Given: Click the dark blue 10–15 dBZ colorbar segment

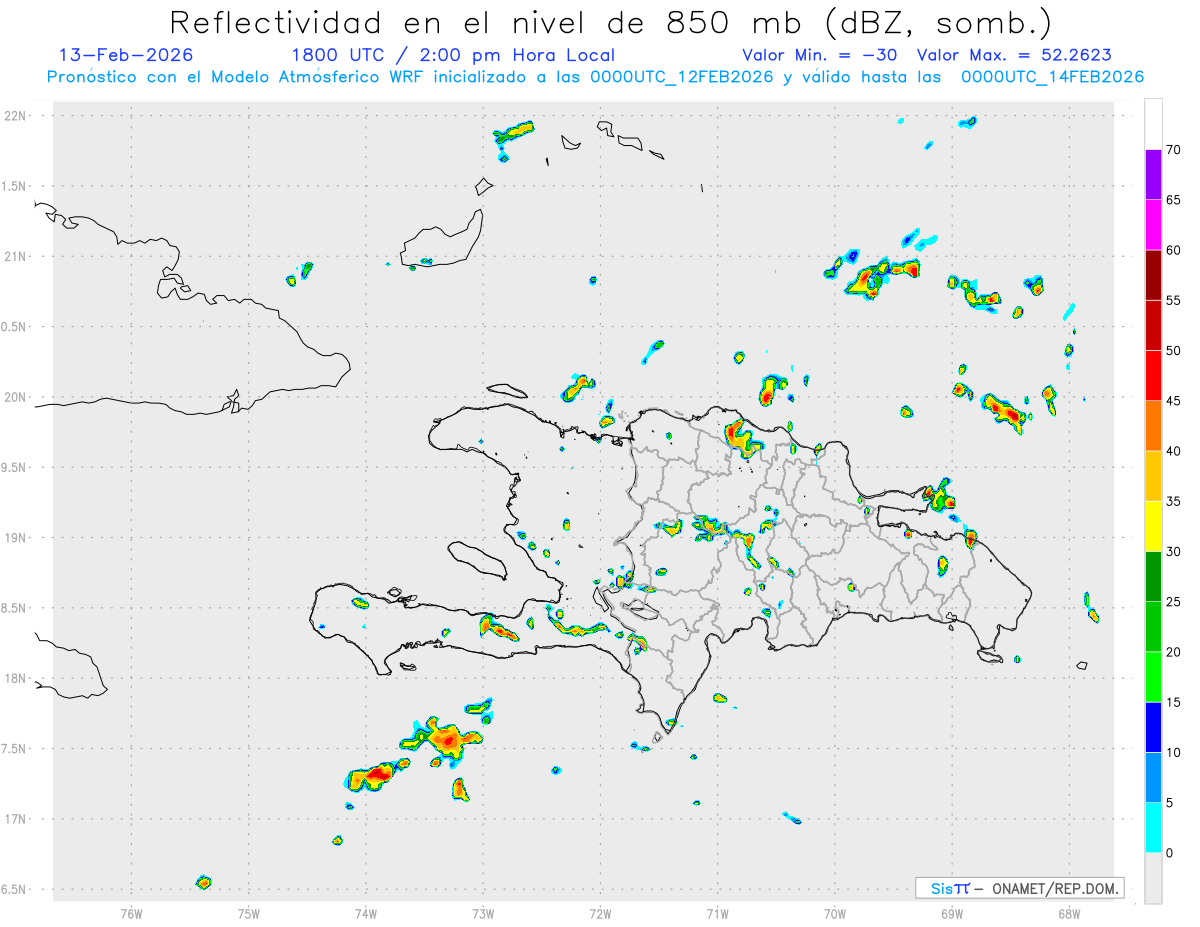Looking at the screenshot, I should click(1153, 727).
